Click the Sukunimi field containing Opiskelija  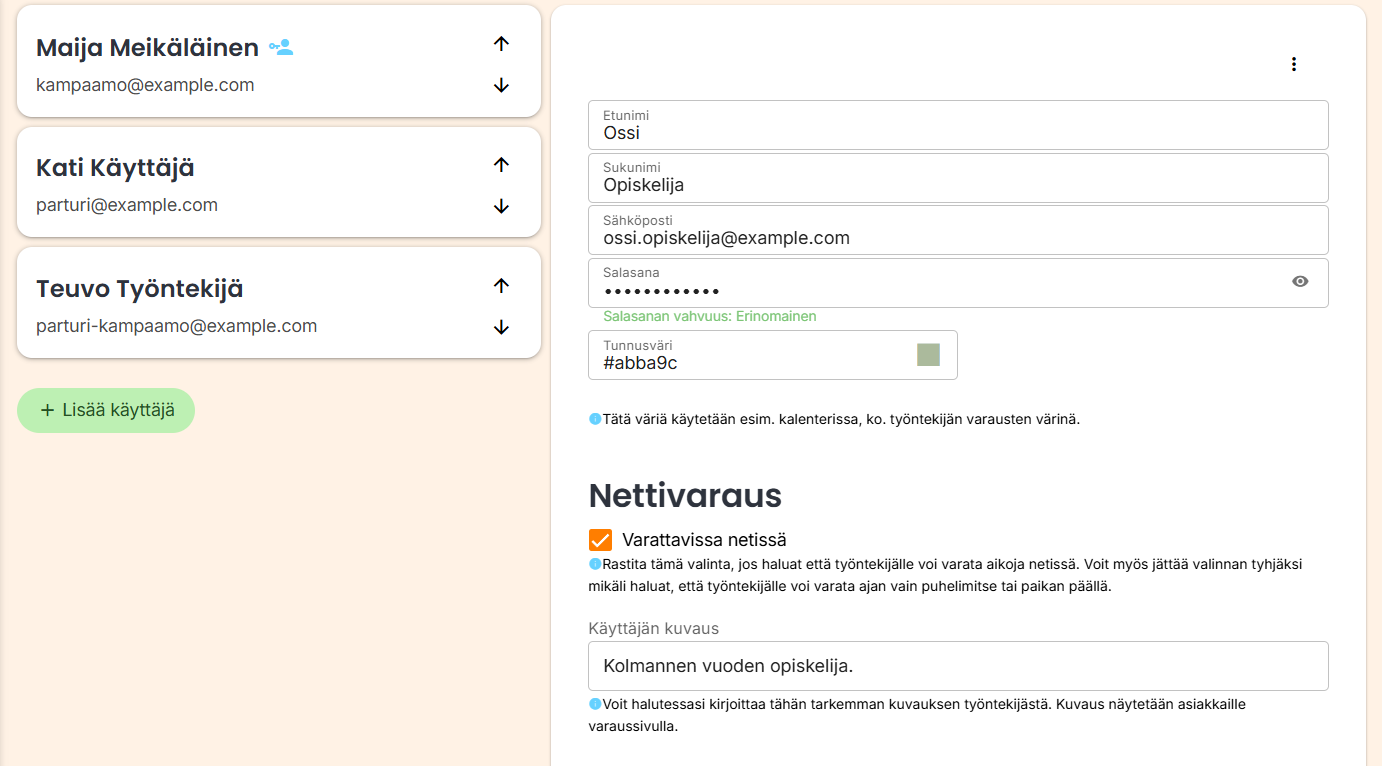[958, 178]
